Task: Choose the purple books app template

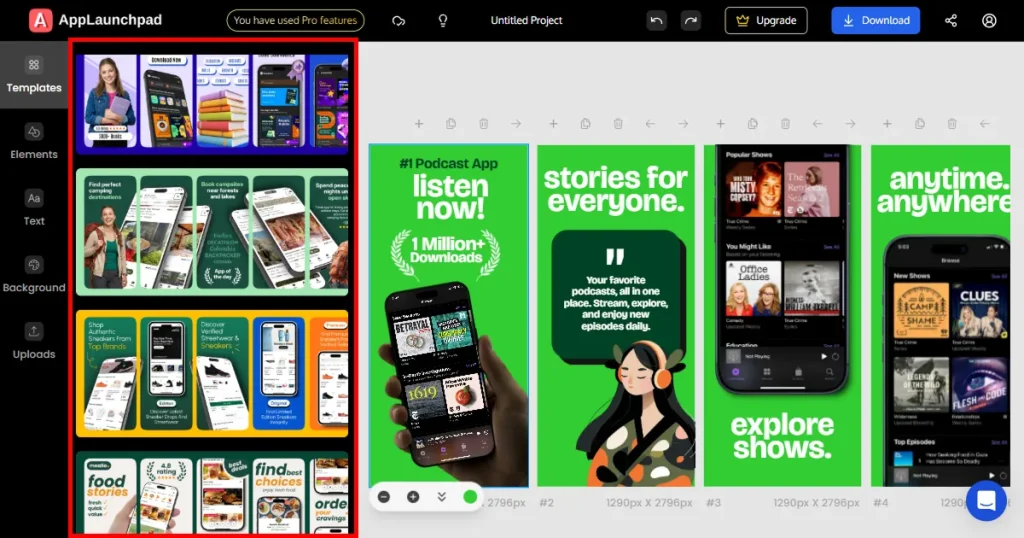Action: [212, 103]
